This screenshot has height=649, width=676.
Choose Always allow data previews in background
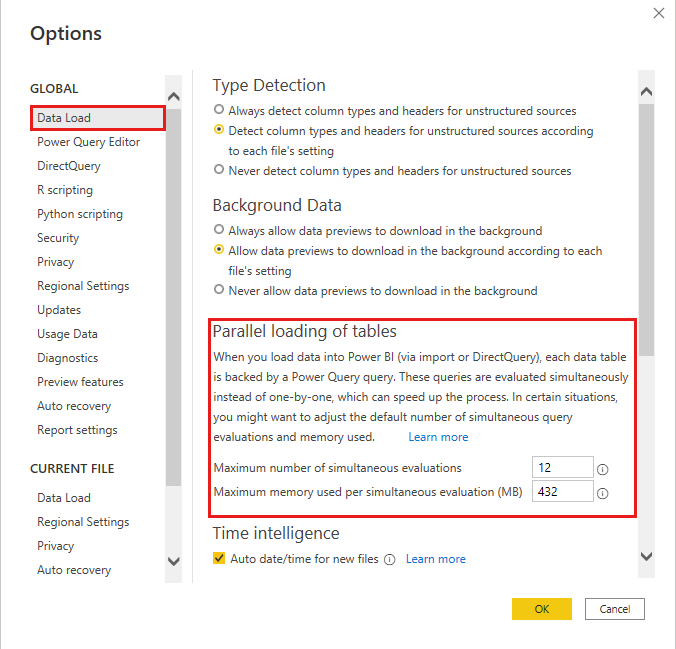pyautogui.click(x=219, y=231)
